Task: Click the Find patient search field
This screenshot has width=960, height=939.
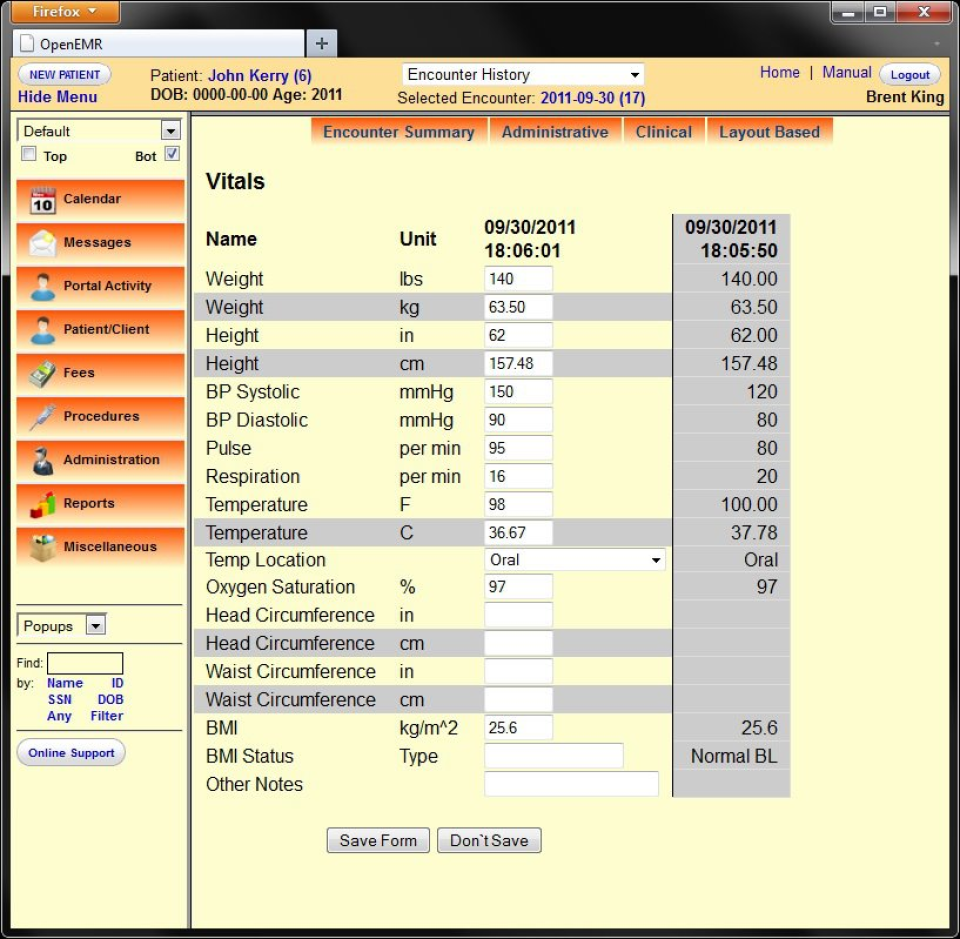Action: 85,663
